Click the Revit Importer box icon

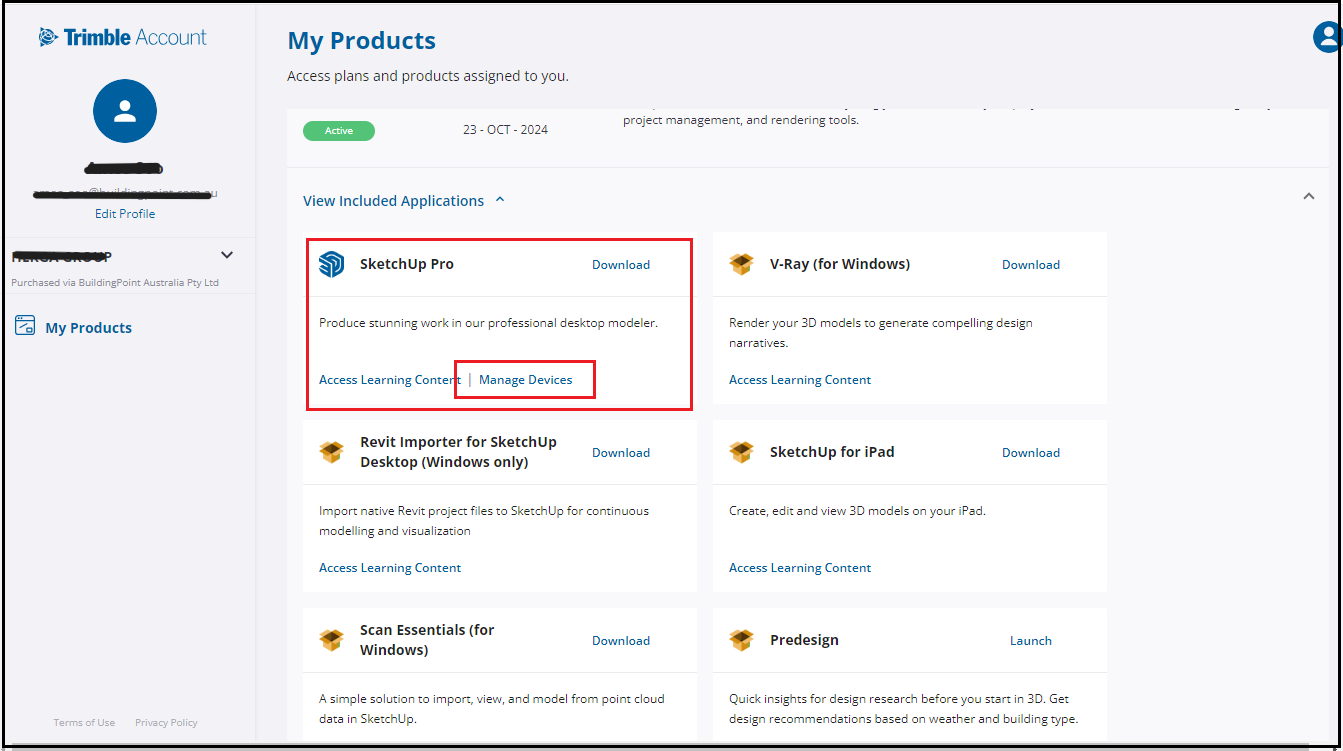coord(331,452)
